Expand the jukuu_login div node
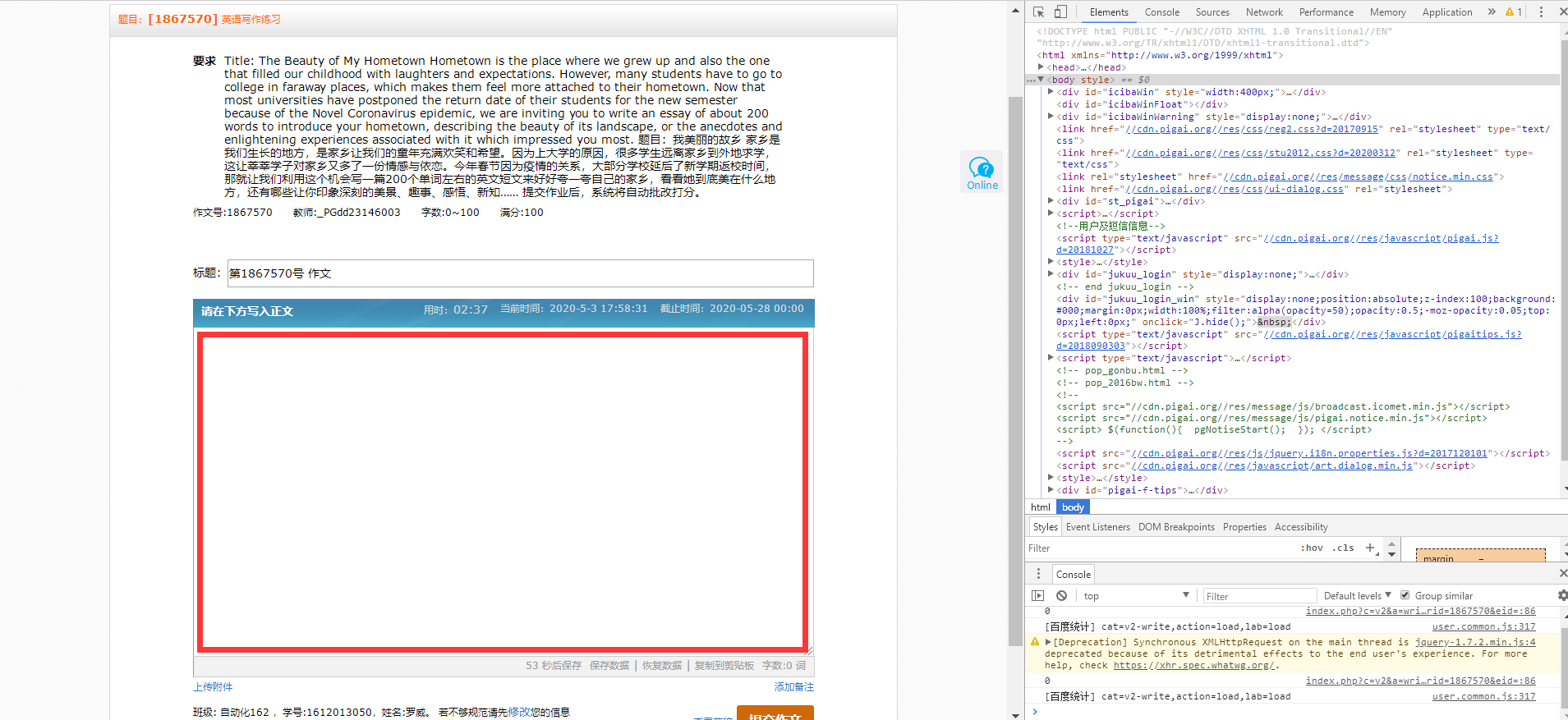 (1051, 274)
